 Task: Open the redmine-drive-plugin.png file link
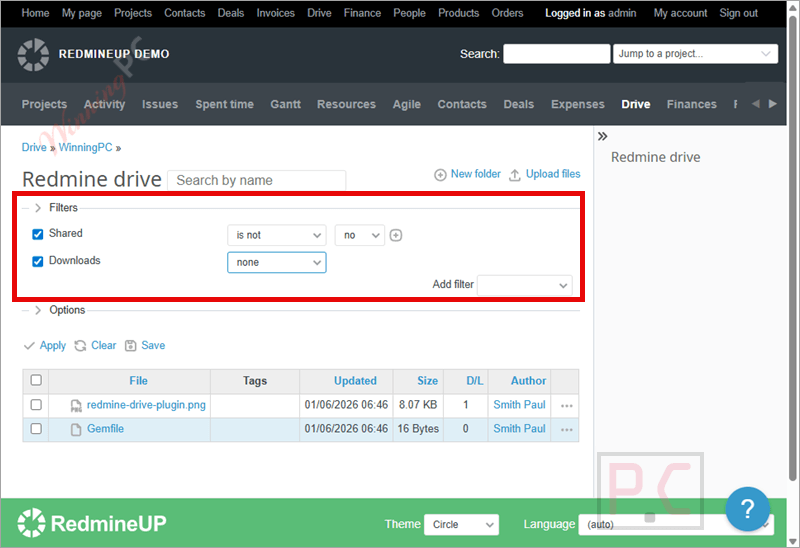coord(146,405)
